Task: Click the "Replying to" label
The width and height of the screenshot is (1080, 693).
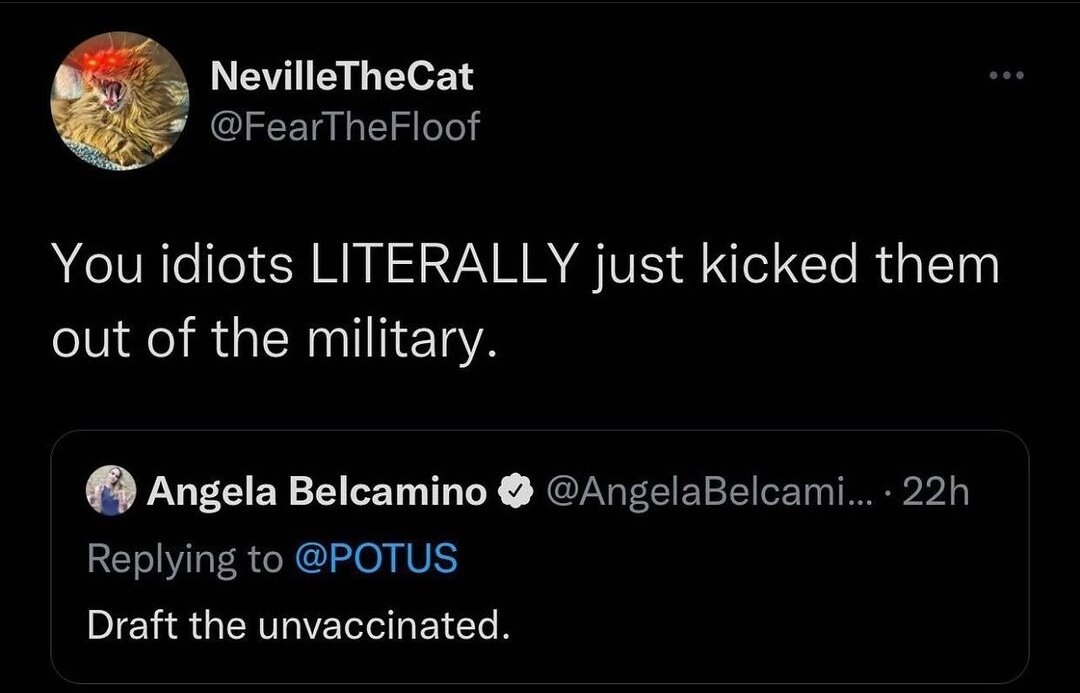Action: [184, 559]
